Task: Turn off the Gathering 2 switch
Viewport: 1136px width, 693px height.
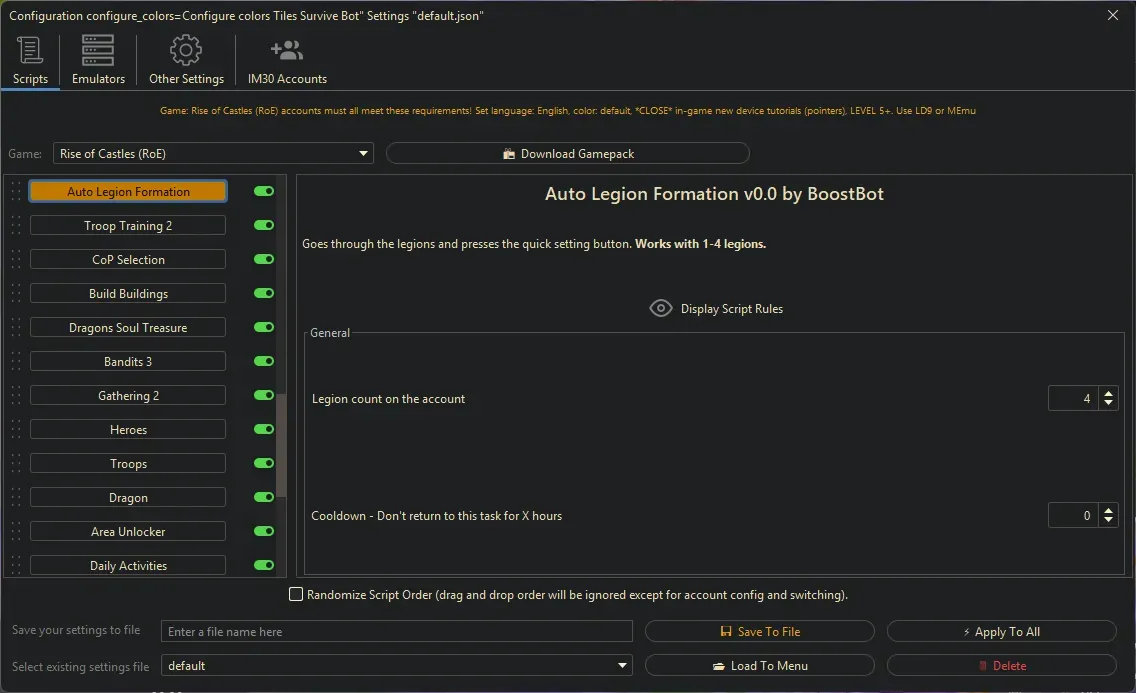Action: tap(264, 395)
